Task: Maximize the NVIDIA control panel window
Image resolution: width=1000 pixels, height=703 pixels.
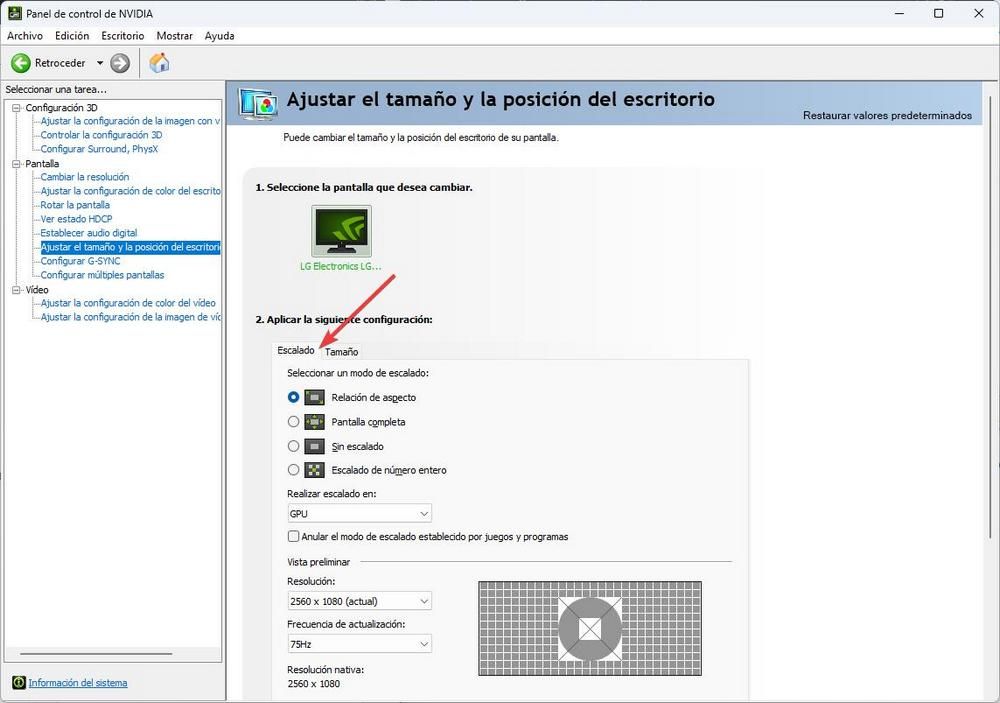Action: [x=938, y=13]
